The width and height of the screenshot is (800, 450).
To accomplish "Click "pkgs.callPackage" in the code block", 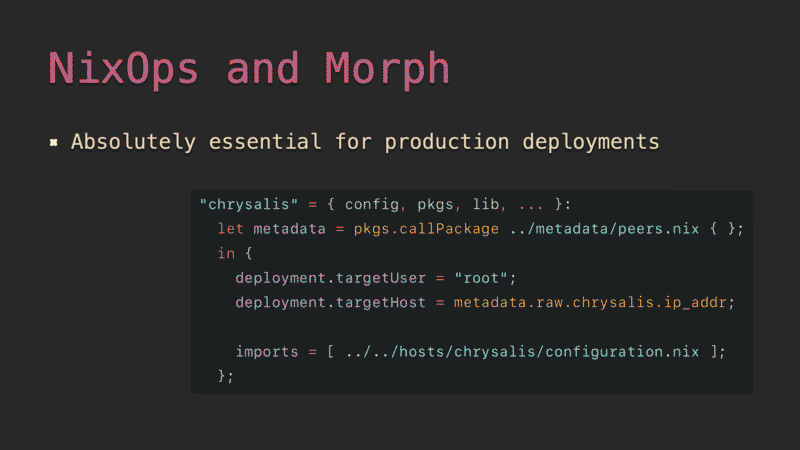I will [426, 229].
